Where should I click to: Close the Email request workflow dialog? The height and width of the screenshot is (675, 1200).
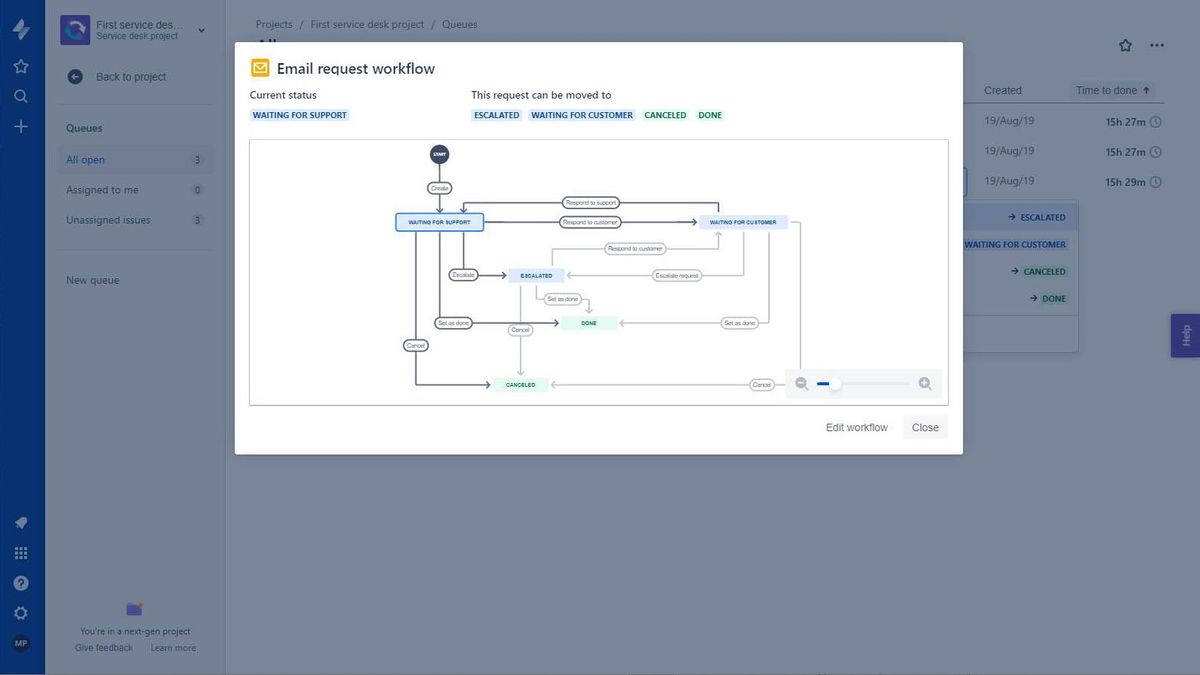tap(924, 427)
